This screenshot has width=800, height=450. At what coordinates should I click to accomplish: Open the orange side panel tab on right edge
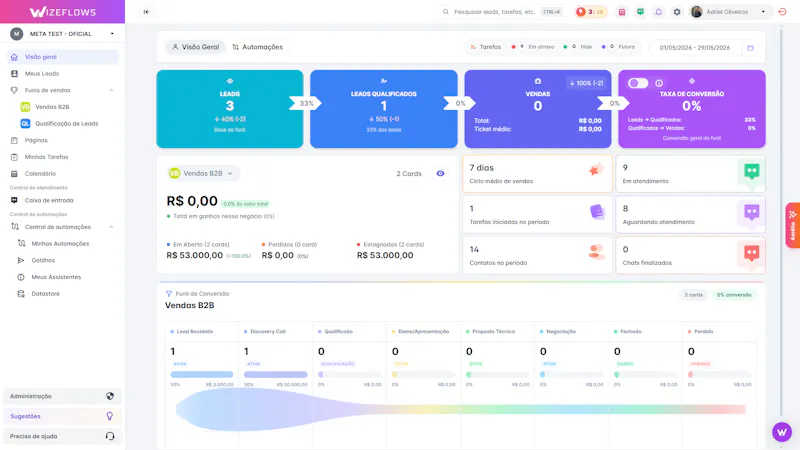792,226
